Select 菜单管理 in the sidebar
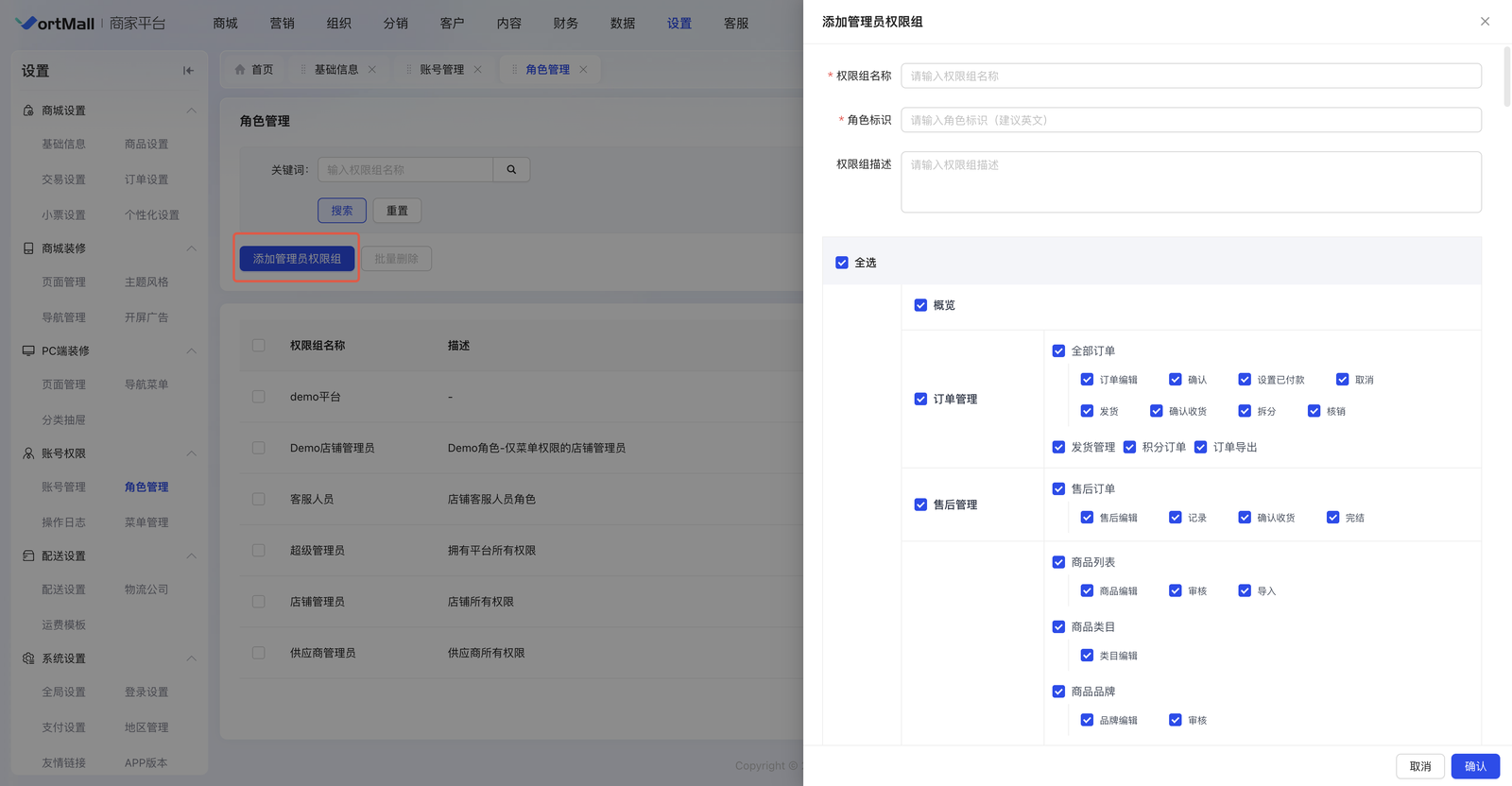The height and width of the screenshot is (786, 1512). point(146,522)
